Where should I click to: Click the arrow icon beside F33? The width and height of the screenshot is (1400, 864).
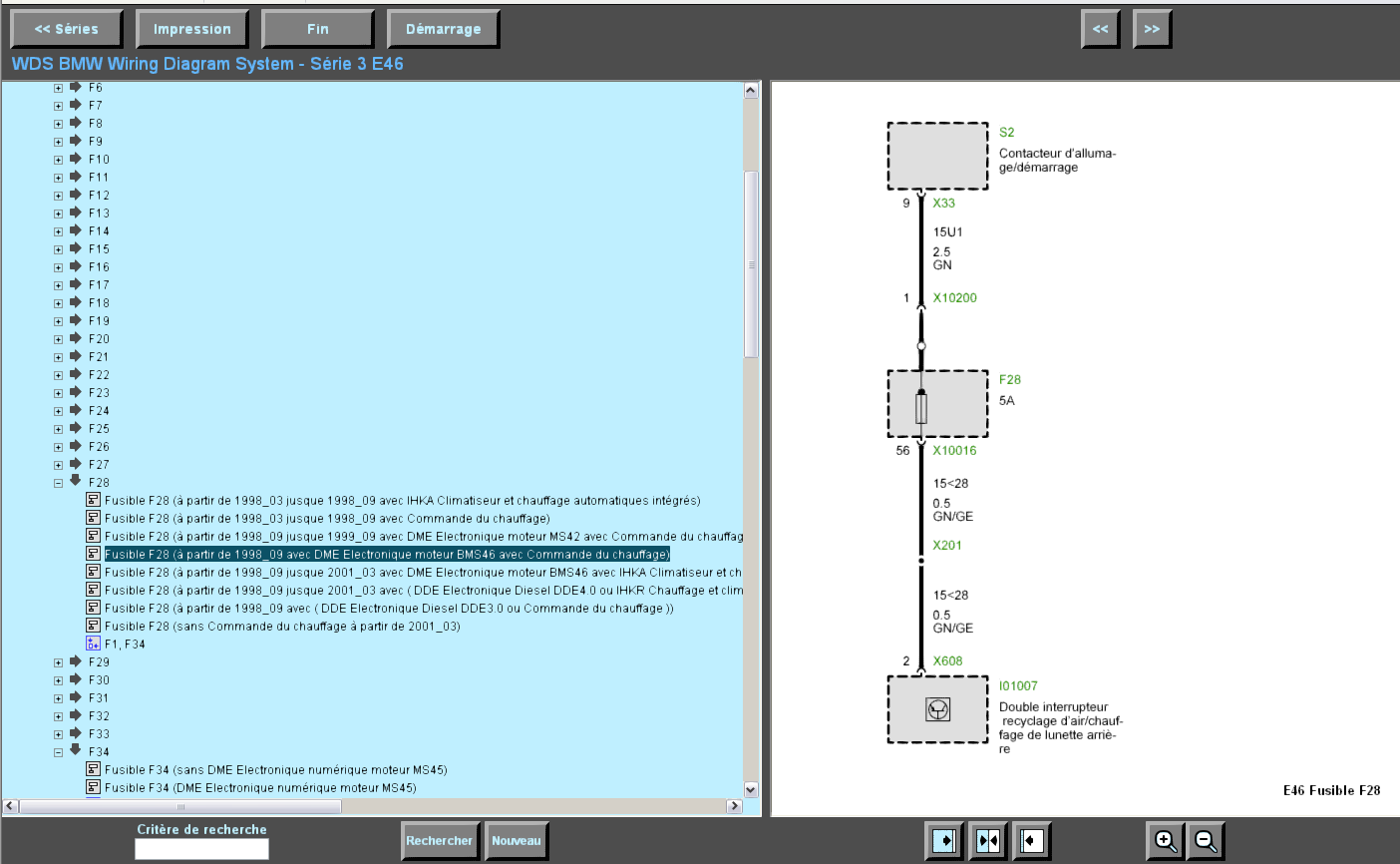pyautogui.click(x=75, y=733)
